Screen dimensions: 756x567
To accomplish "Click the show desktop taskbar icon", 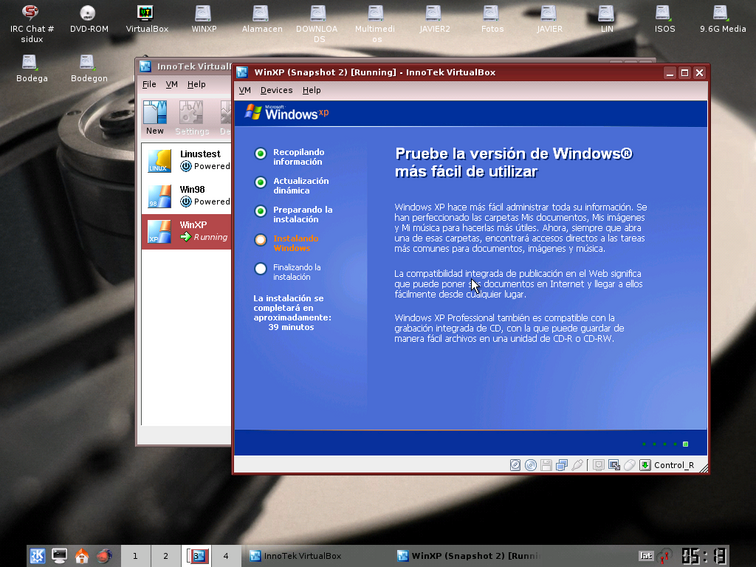I will tap(59, 556).
